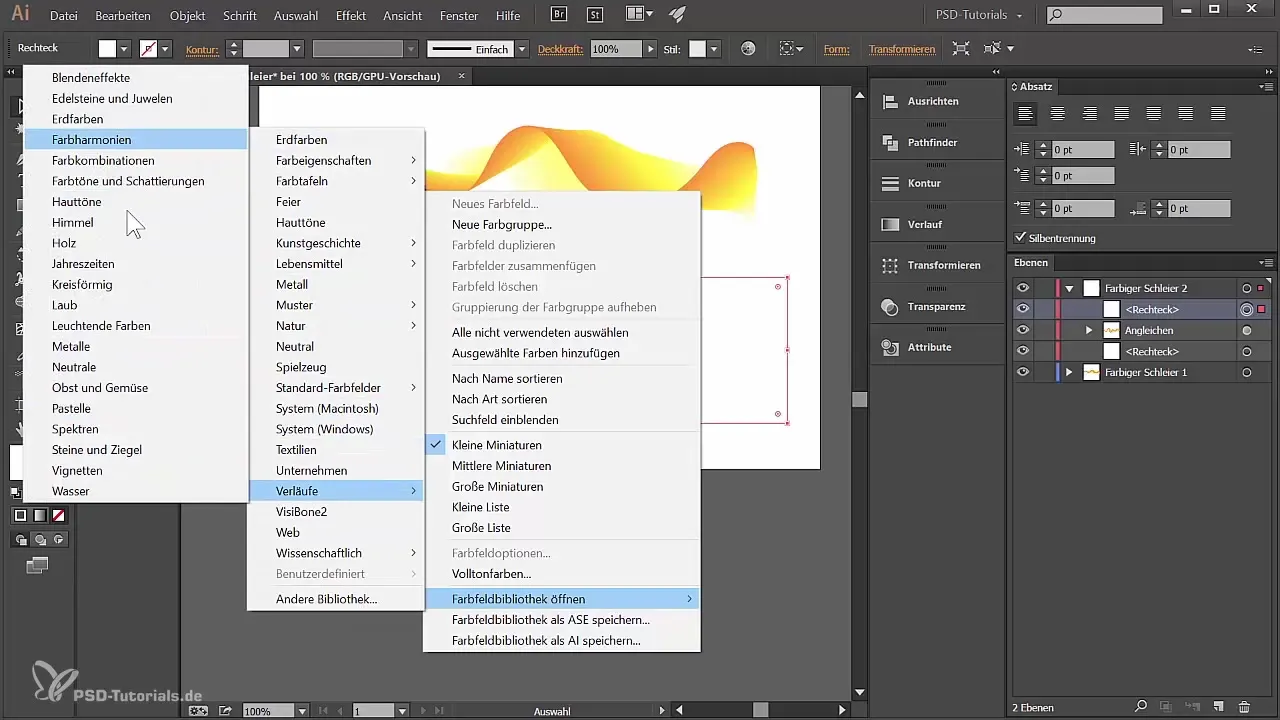Screen dimensions: 1280x720
Task: Open Ebenen panel options menu
Action: point(1266,263)
